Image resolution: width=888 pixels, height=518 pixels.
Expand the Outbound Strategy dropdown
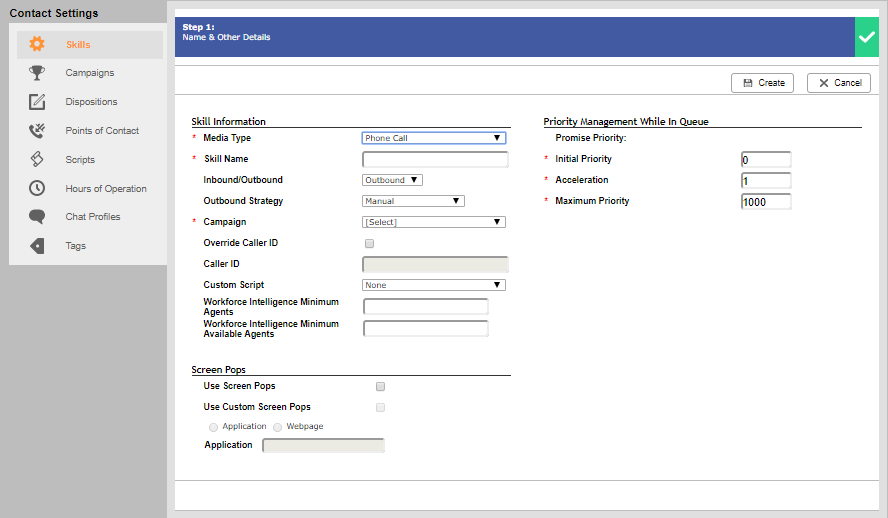coord(413,201)
